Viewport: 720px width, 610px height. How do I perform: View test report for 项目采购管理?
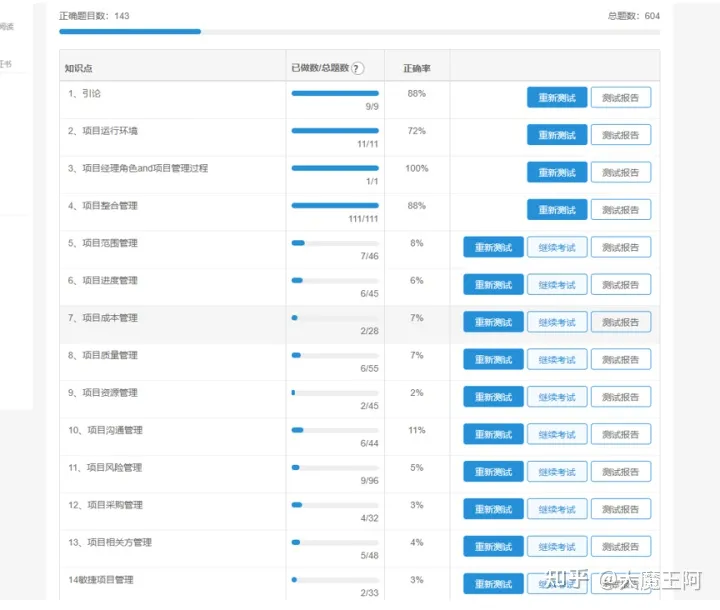[620, 509]
